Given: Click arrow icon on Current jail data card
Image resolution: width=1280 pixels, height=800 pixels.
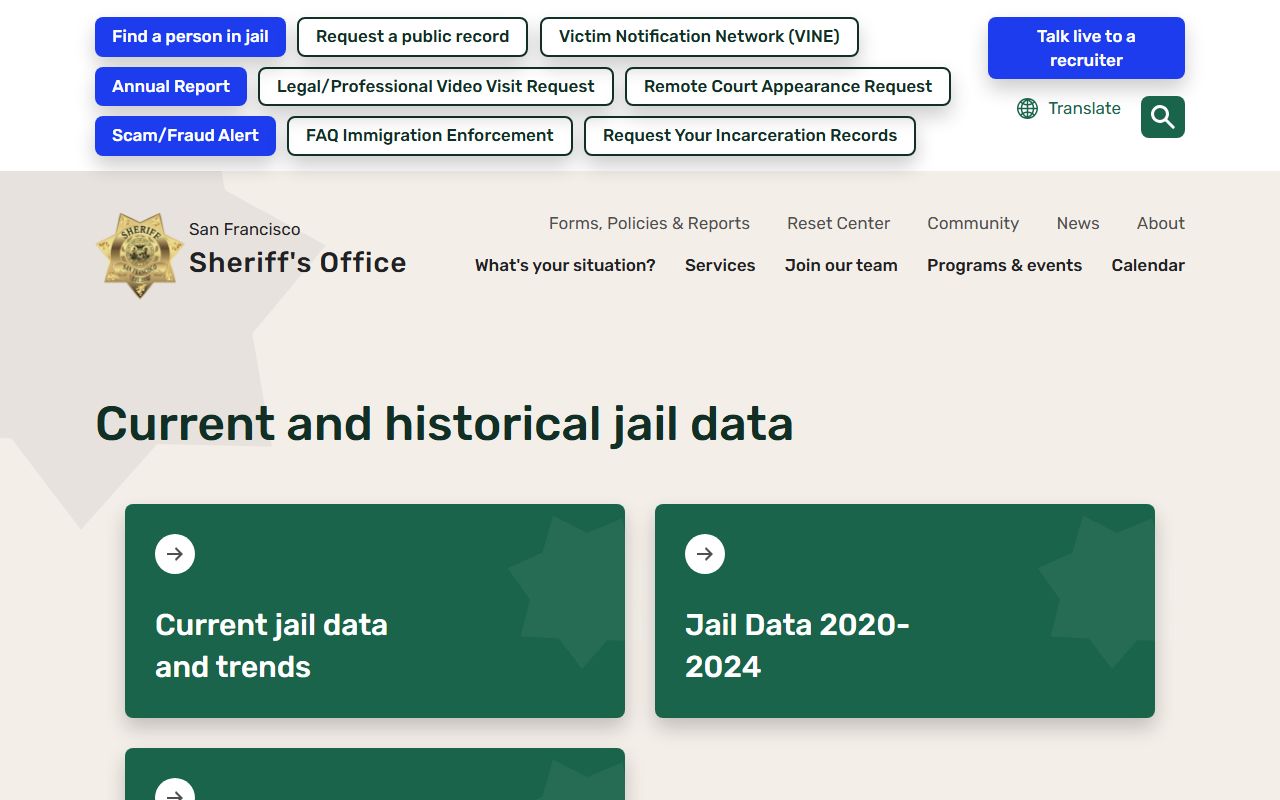Looking at the screenshot, I should [x=175, y=554].
